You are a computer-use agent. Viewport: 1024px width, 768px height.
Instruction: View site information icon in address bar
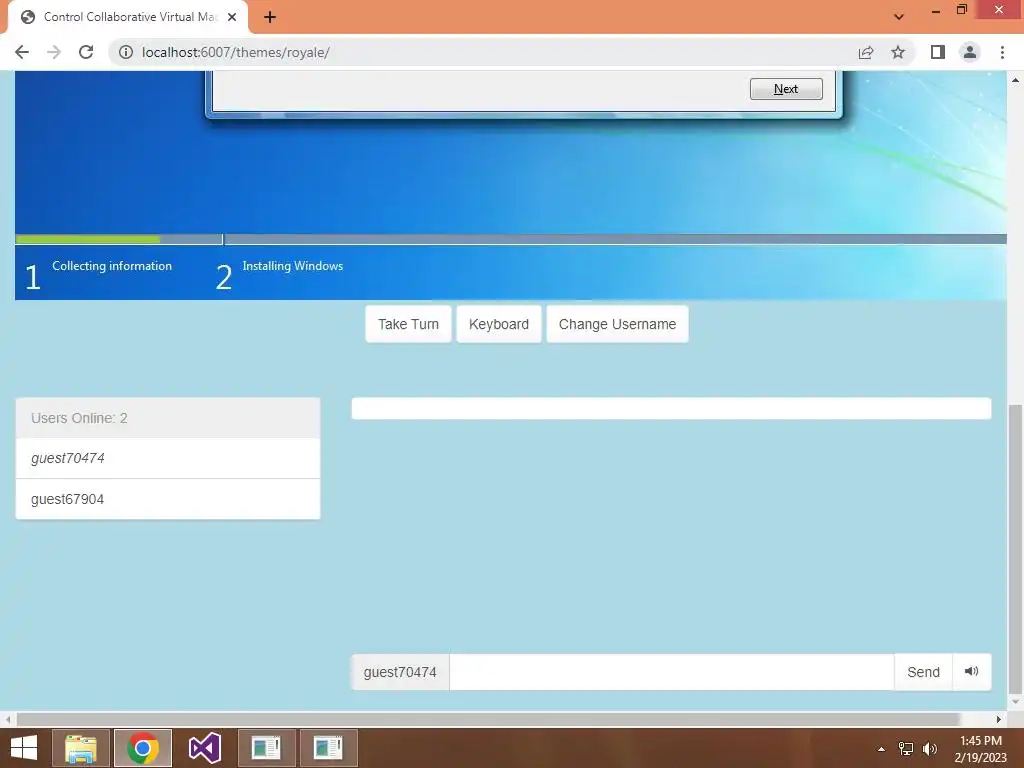(126, 52)
